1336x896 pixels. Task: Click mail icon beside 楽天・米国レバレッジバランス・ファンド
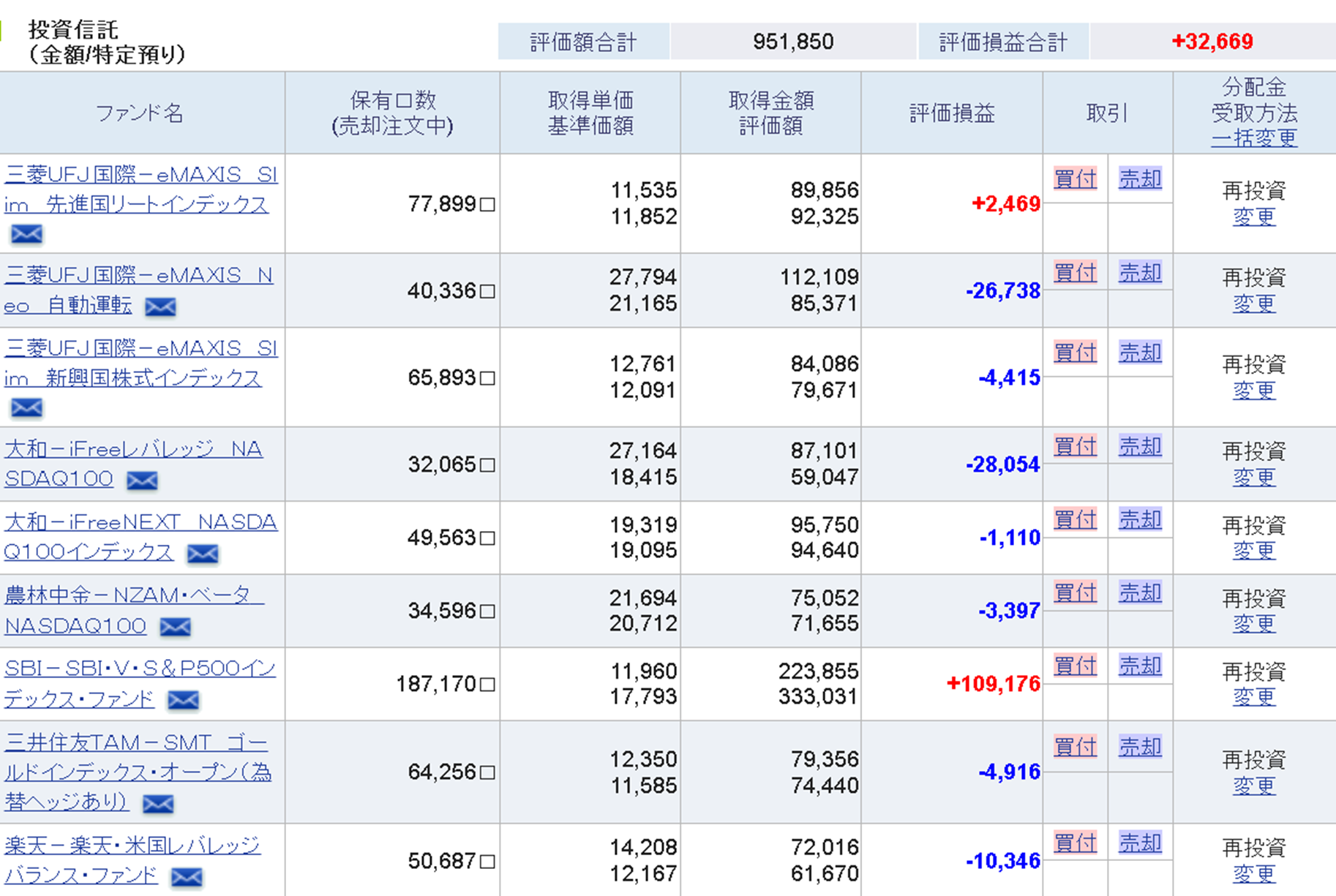pos(187,876)
